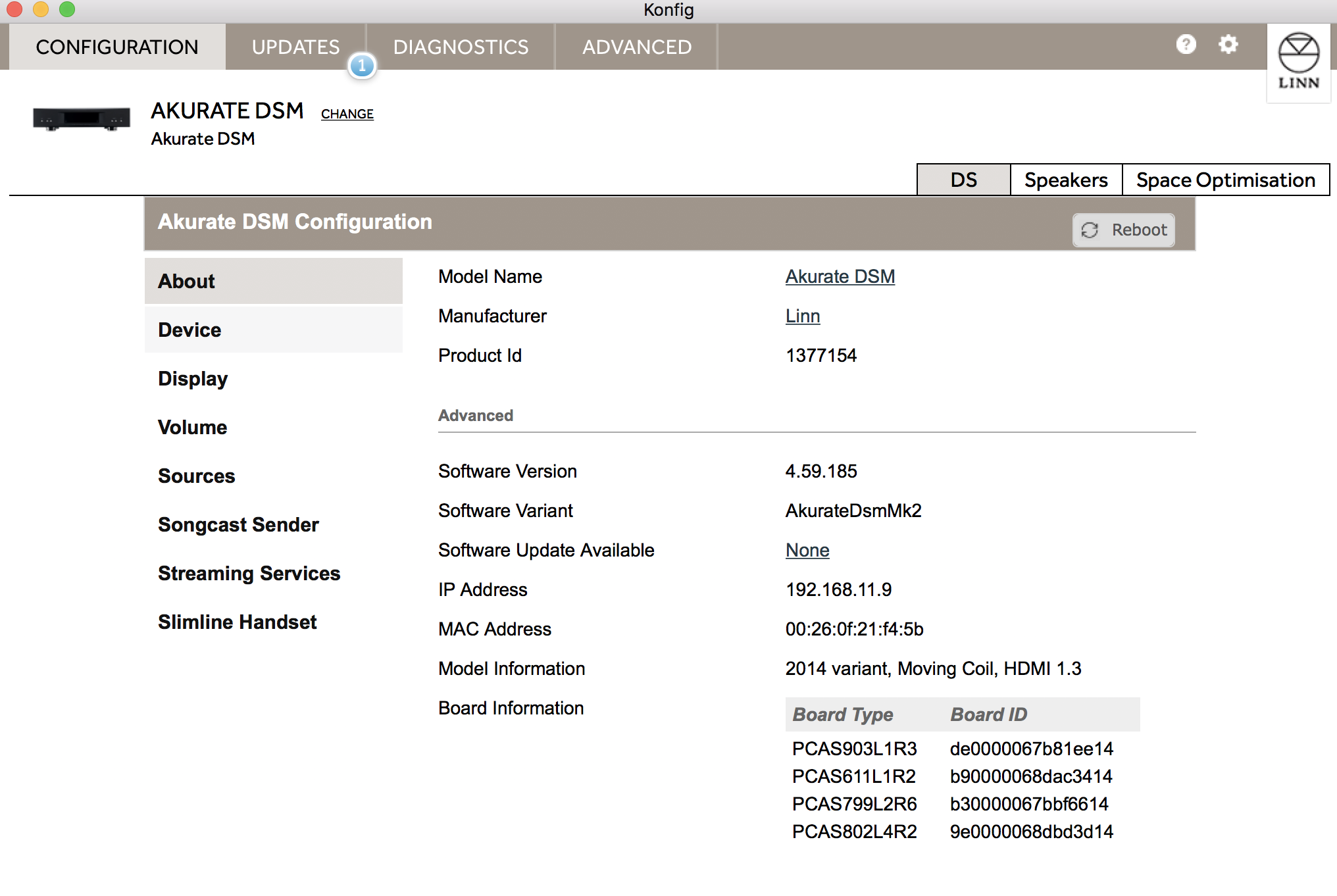The height and width of the screenshot is (896, 1337).
Task: Click the Akurate DSM Configuration header title
Action: pyautogui.click(x=295, y=222)
